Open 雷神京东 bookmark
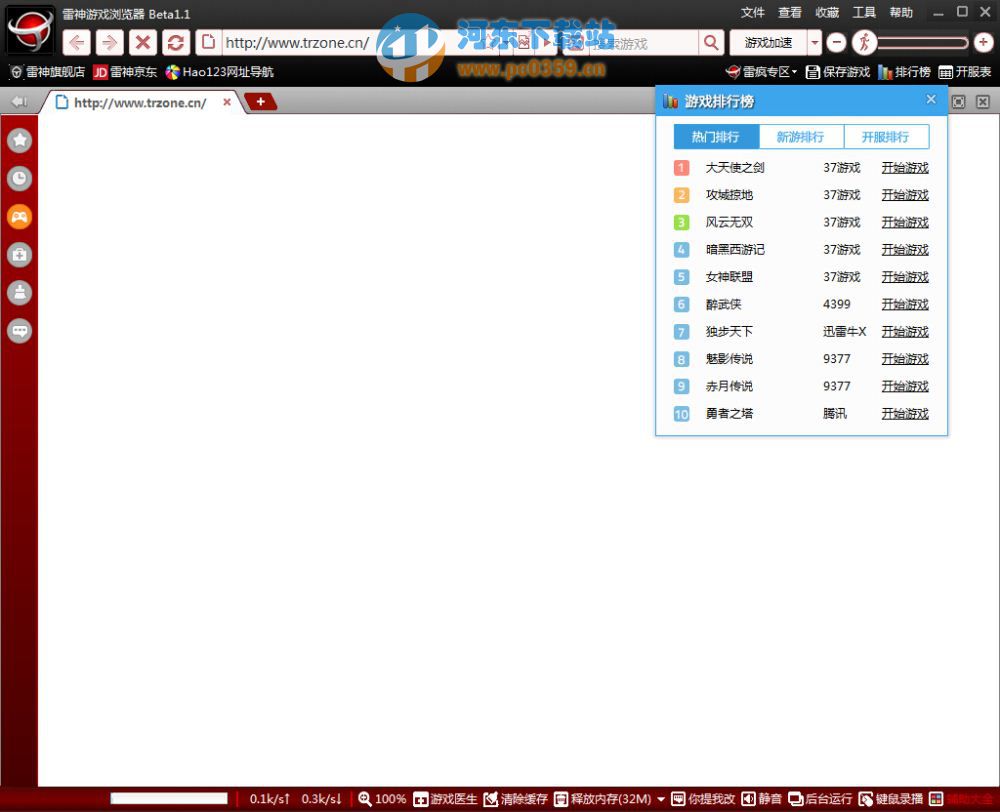This screenshot has height=812, width=1000. point(125,72)
